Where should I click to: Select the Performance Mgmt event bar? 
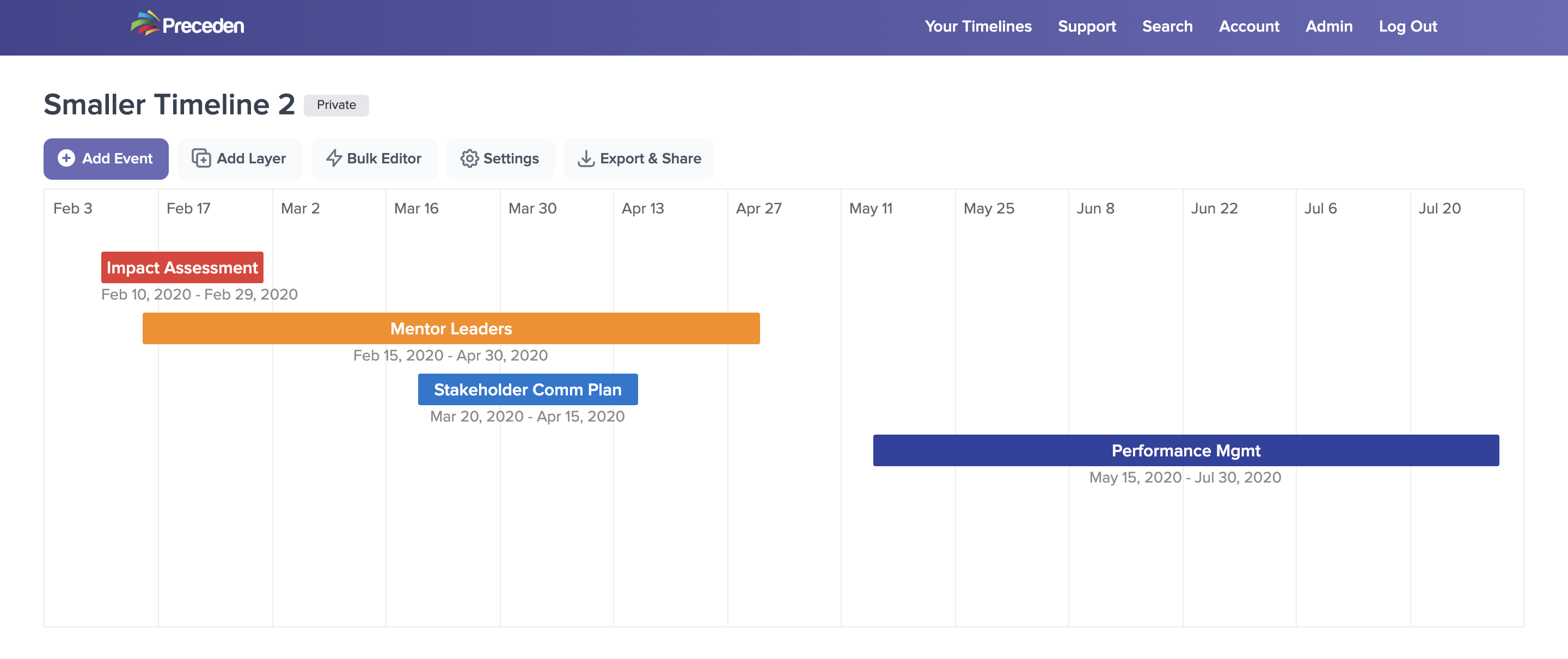(x=1185, y=450)
